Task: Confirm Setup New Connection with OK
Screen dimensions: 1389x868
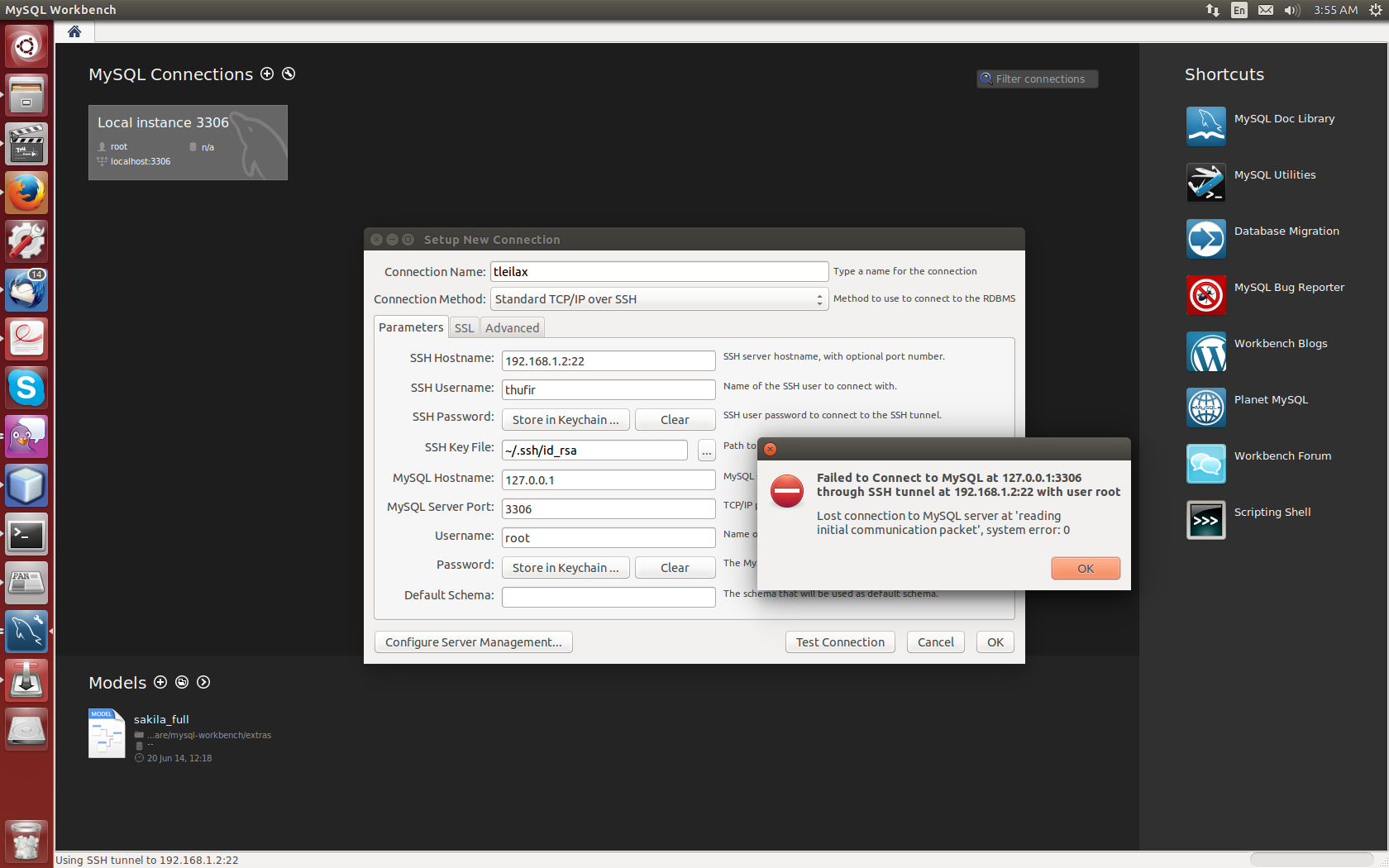Action: coord(995,642)
